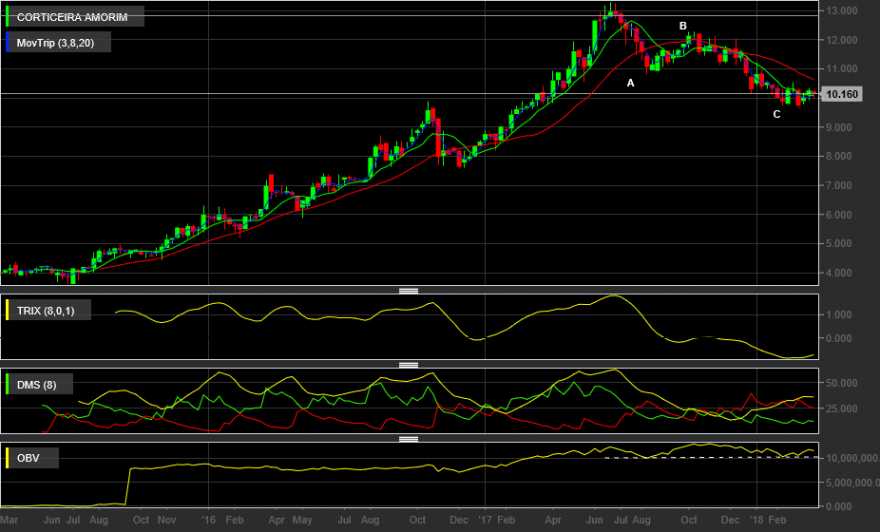Screen dimensions: 880x532
Task: Click wave label B on the chart
Action: 683,26
